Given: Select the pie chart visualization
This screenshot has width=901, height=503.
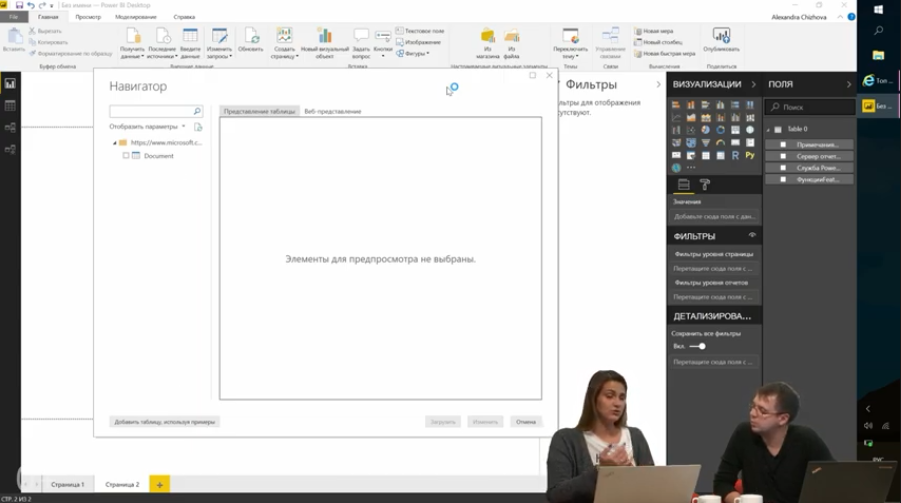Looking at the screenshot, I should [x=706, y=130].
